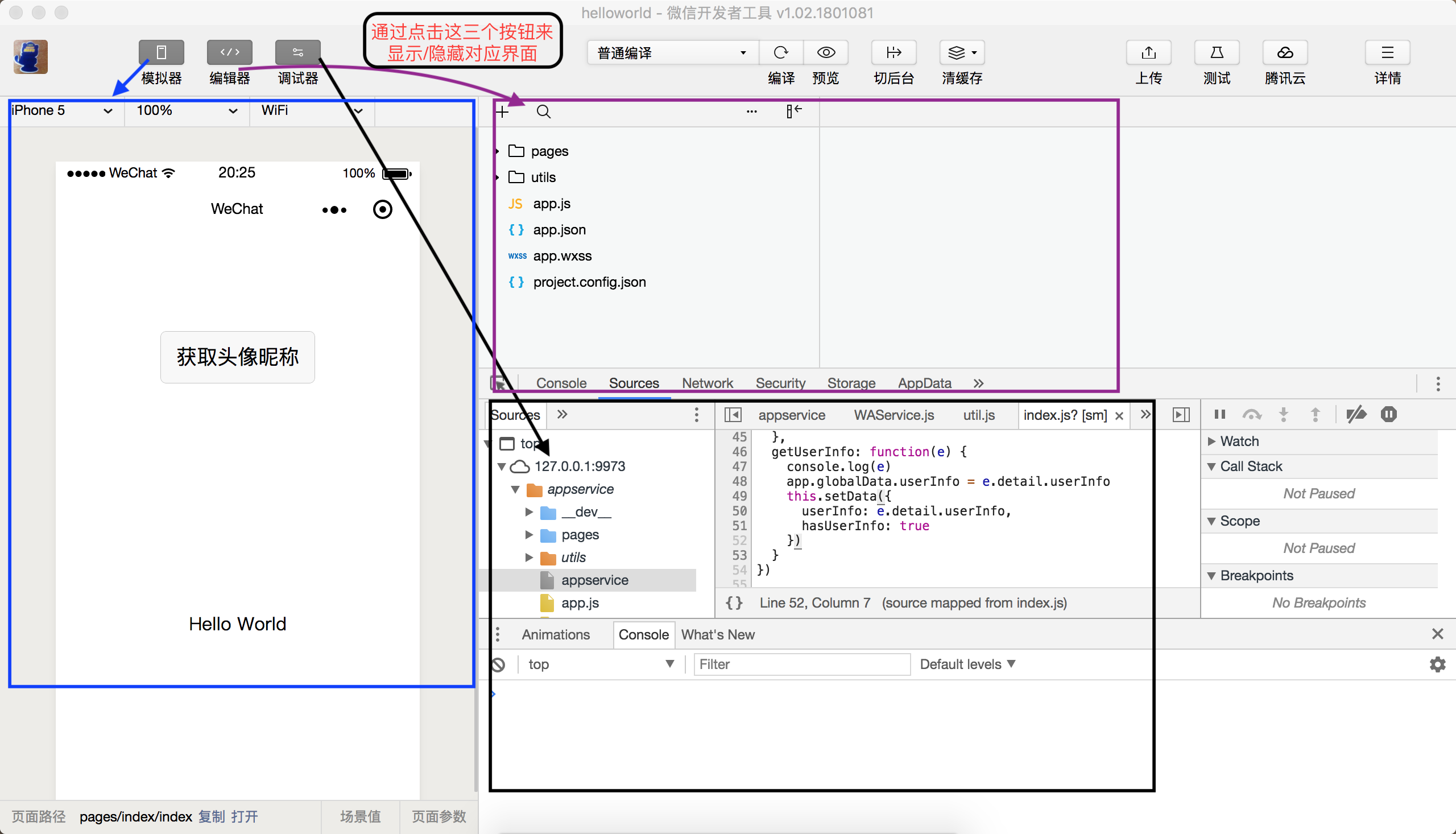Click the step into icon
Viewport: 1456px width, 834px height.
1284,414
